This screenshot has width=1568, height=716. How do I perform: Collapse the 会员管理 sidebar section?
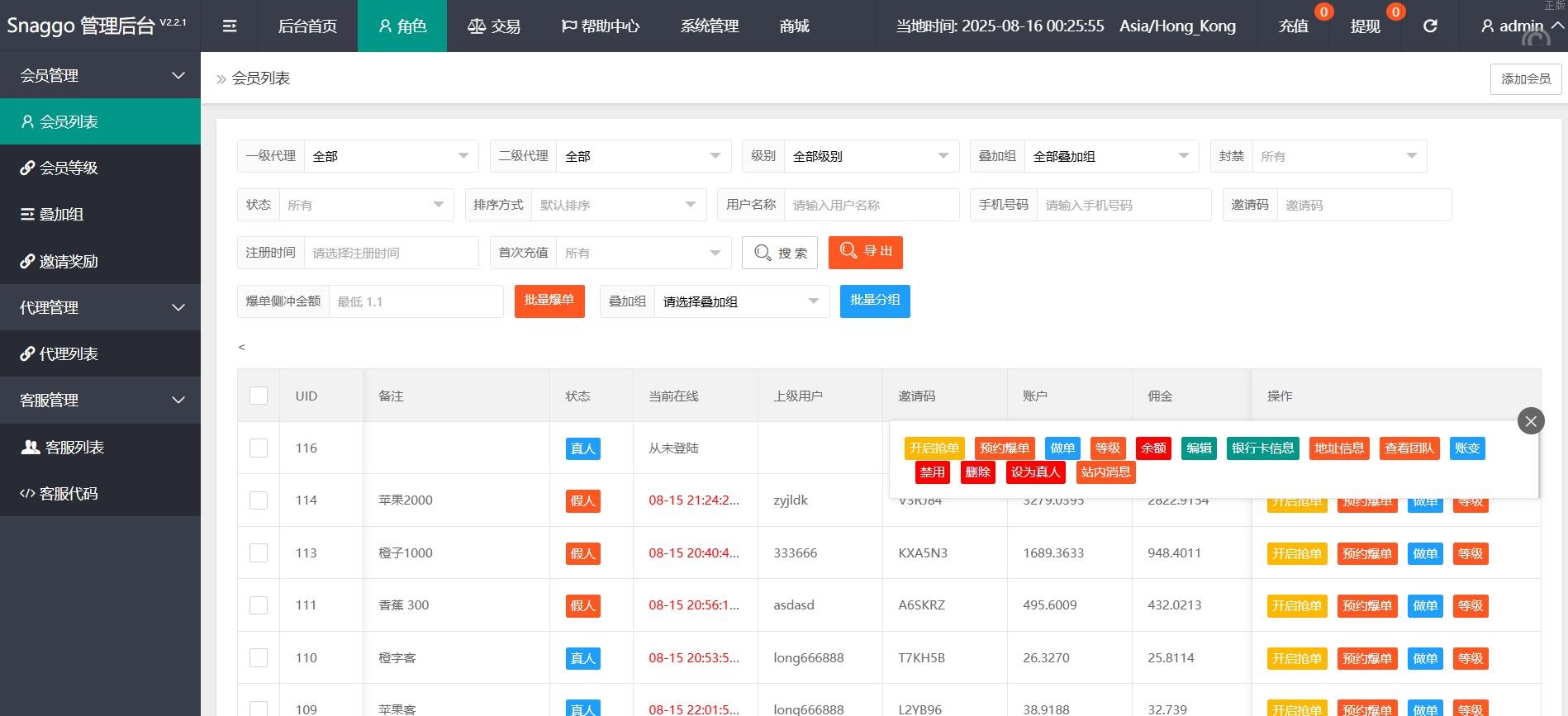pyautogui.click(x=100, y=75)
